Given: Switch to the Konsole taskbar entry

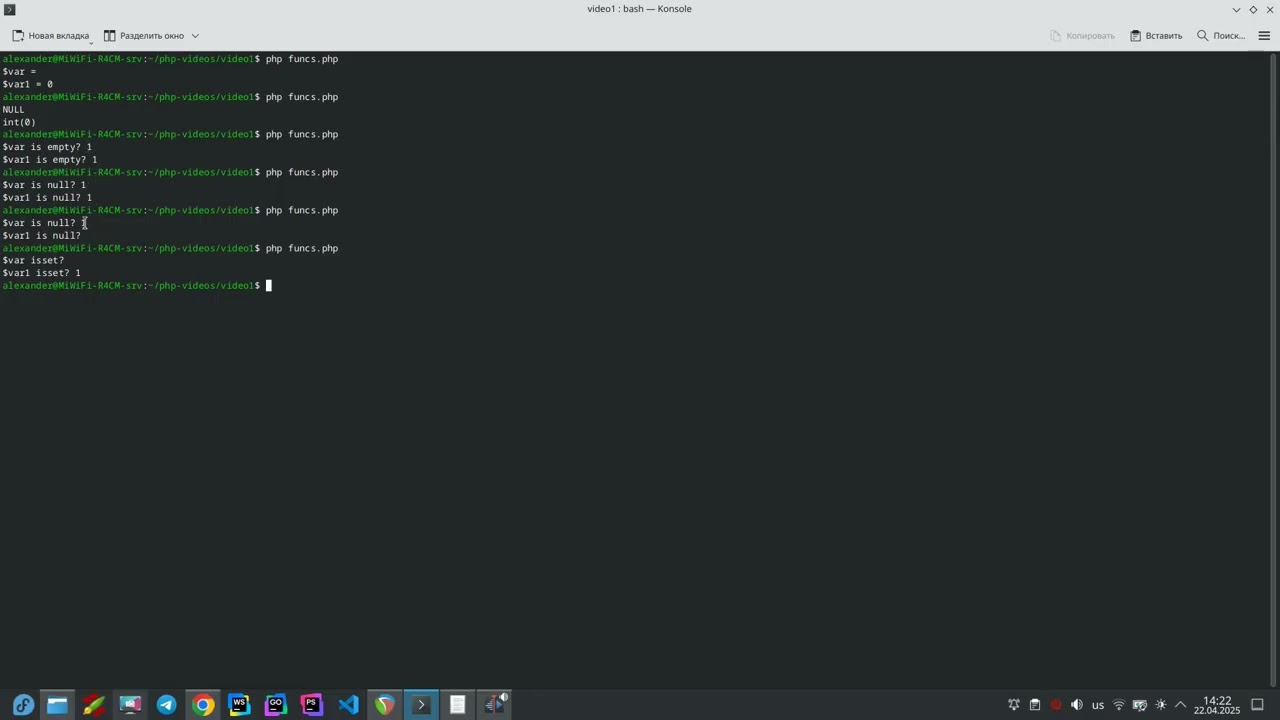Looking at the screenshot, I should pyautogui.click(x=421, y=705).
